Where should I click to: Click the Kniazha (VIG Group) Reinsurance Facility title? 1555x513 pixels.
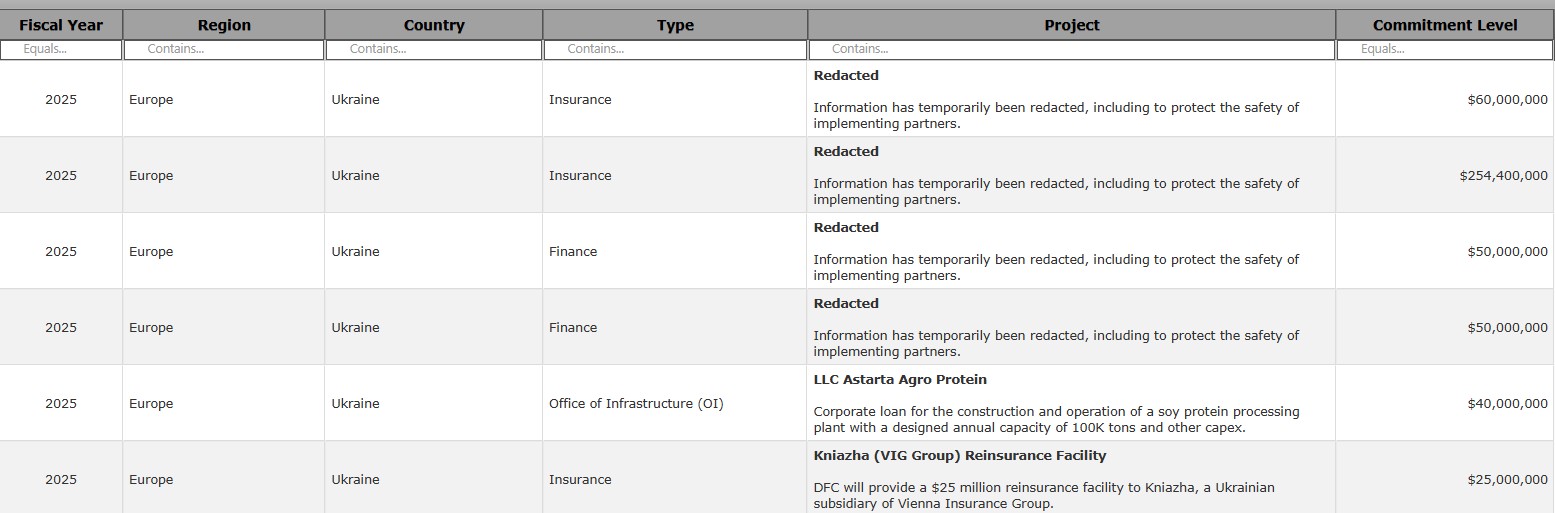point(960,456)
